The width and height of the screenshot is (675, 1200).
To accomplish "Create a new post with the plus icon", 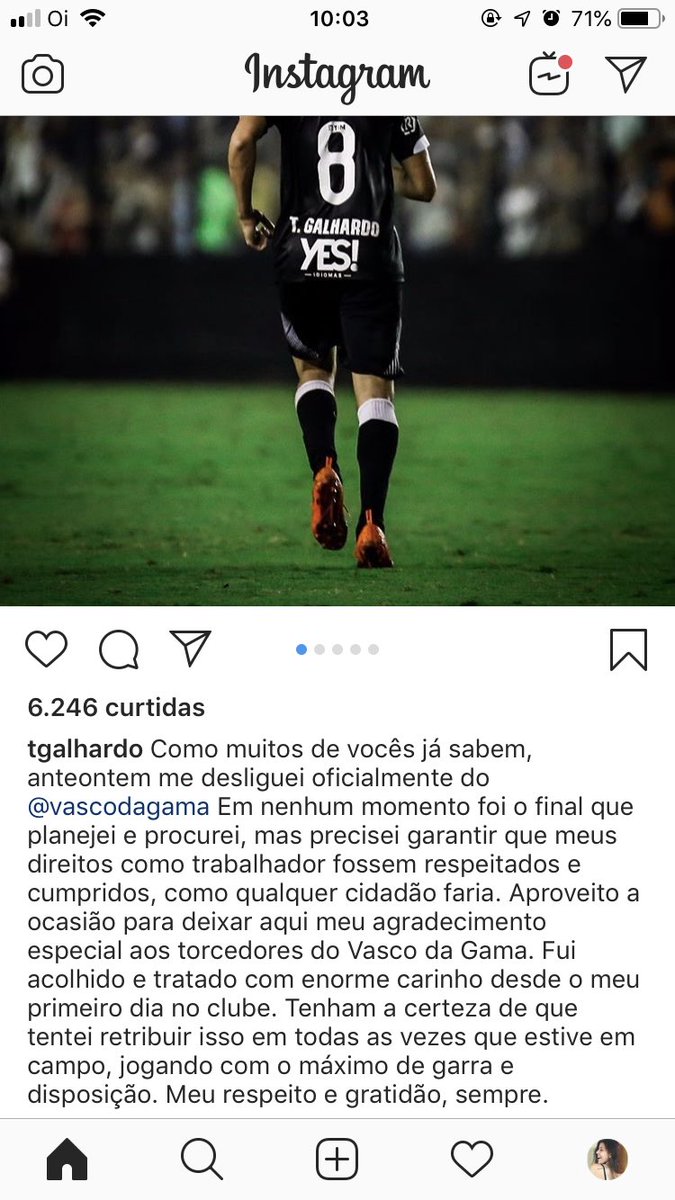I will point(337,1160).
